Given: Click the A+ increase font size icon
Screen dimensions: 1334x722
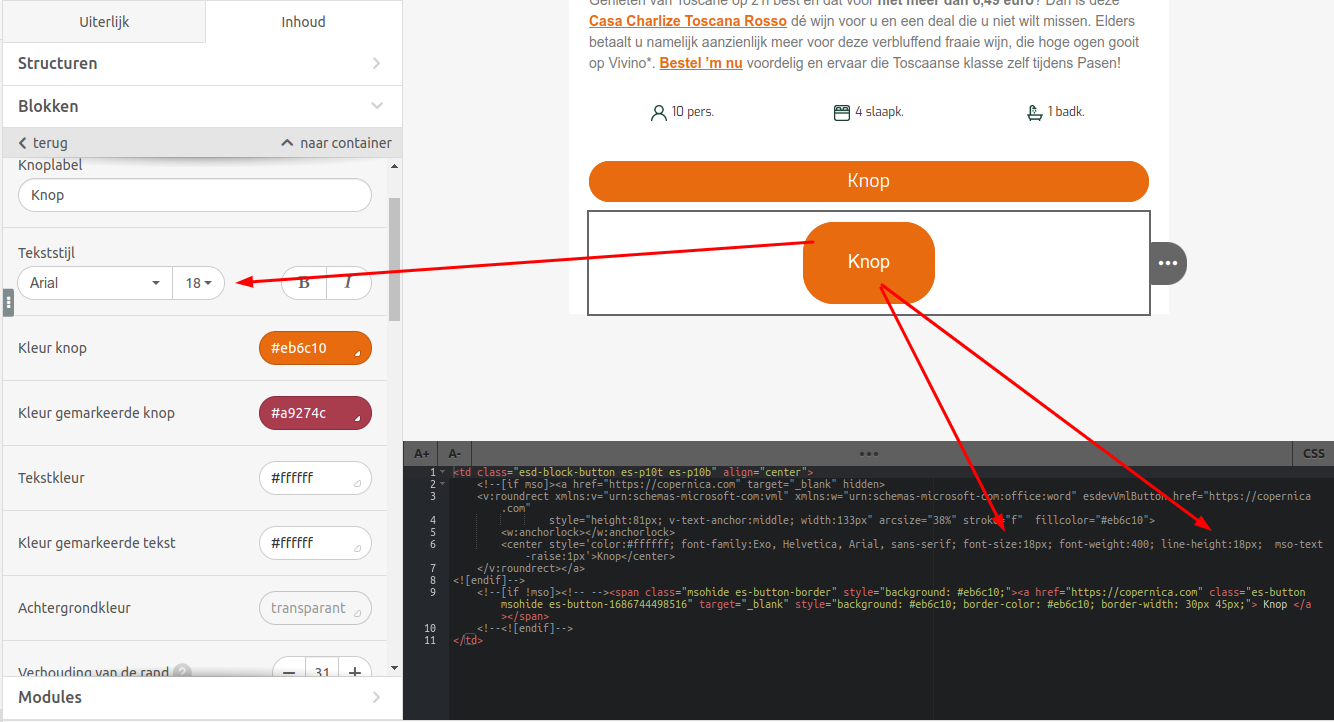Looking at the screenshot, I should (x=421, y=453).
